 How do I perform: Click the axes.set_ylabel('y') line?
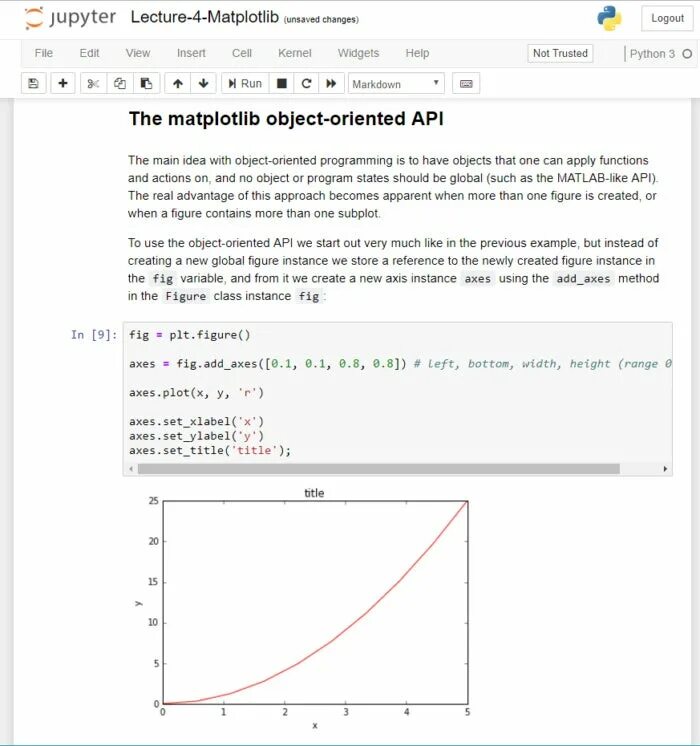pos(196,436)
